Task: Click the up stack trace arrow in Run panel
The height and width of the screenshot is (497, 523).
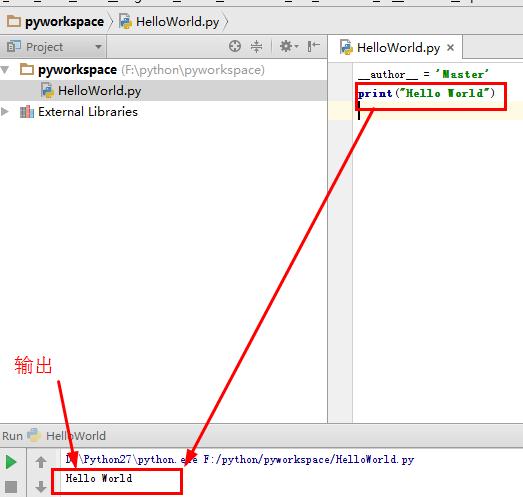Action: coord(41,462)
